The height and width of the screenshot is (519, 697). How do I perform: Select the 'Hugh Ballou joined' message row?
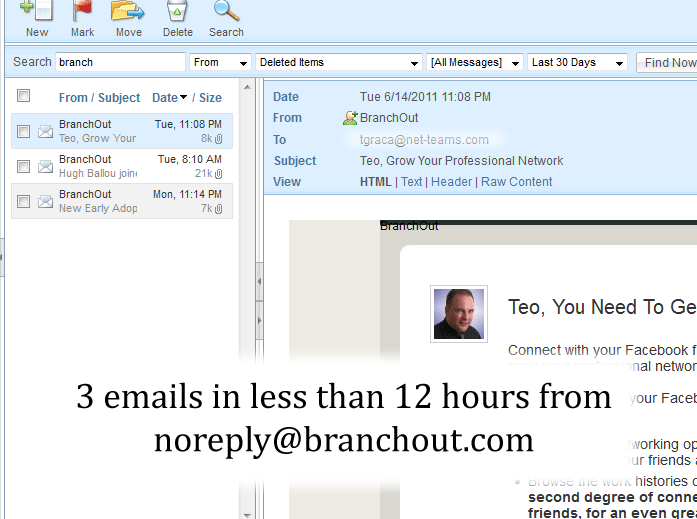point(122,166)
